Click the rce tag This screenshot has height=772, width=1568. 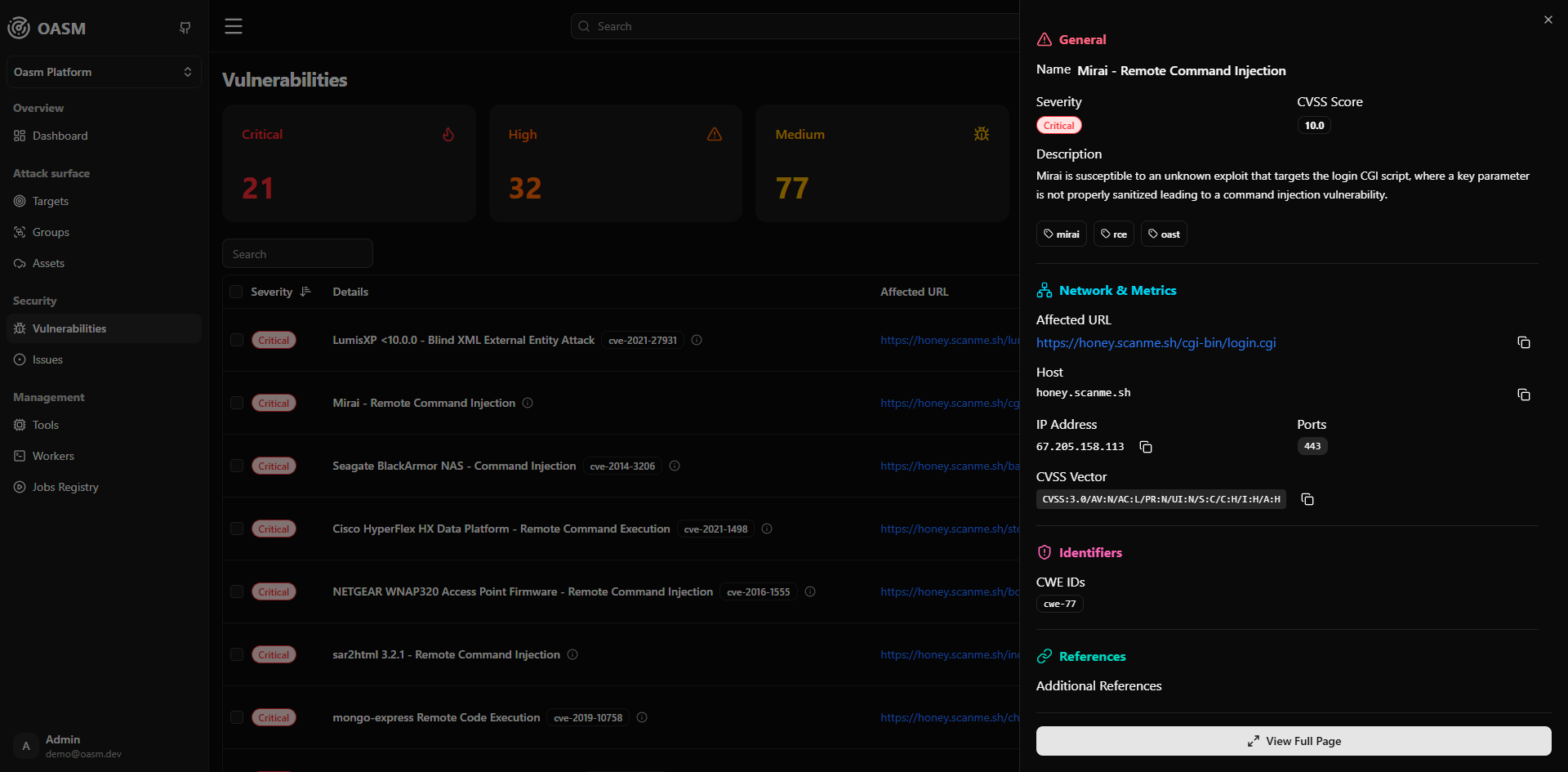click(x=1113, y=234)
